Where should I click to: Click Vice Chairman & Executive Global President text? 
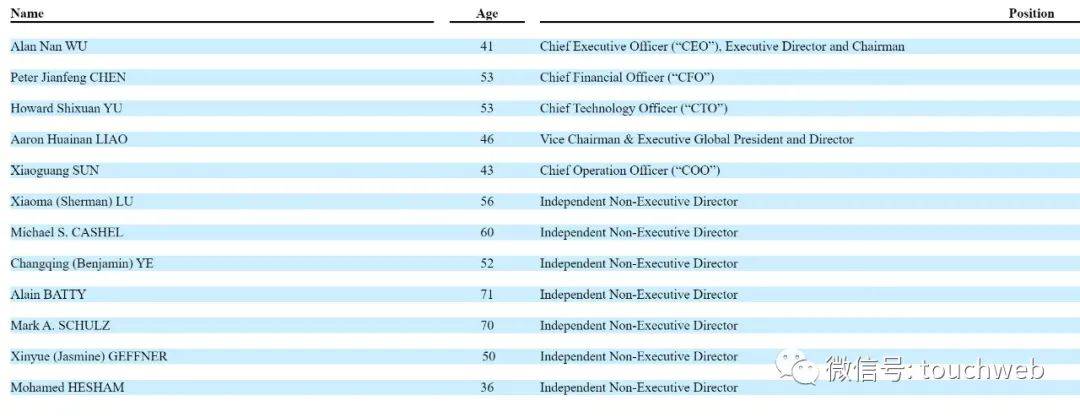pyautogui.click(x=696, y=139)
